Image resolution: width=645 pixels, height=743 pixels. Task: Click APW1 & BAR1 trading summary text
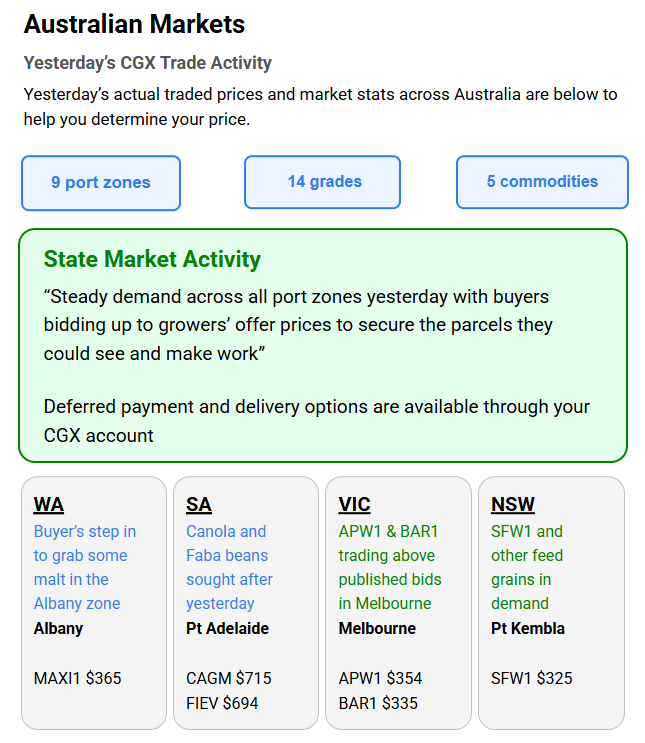pyautogui.click(x=388, y=567)
